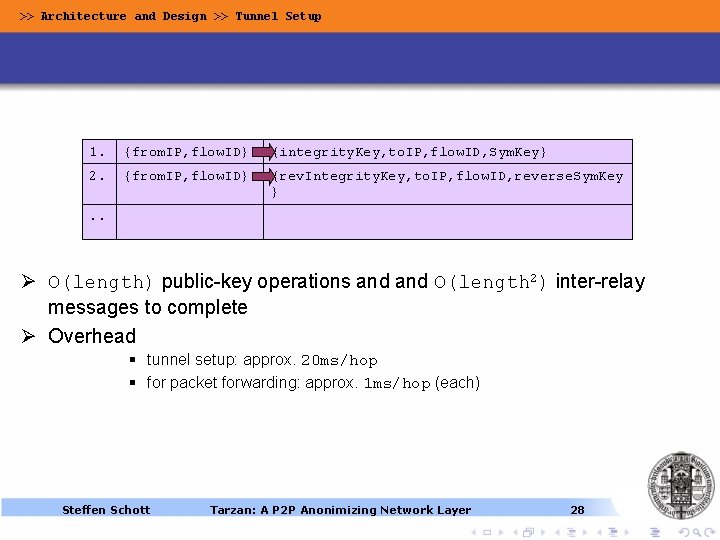Go to next frame arrow

543,533
